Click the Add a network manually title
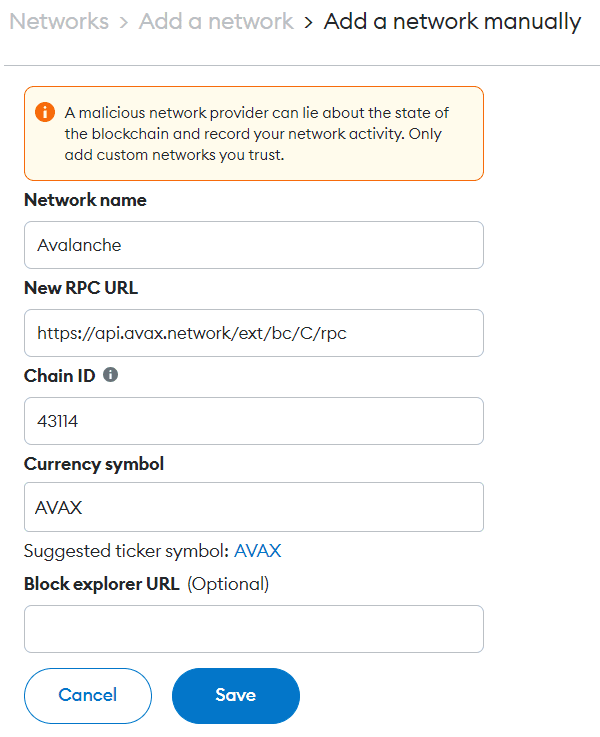Screen dimensions: 600x737 pos(452,21)
